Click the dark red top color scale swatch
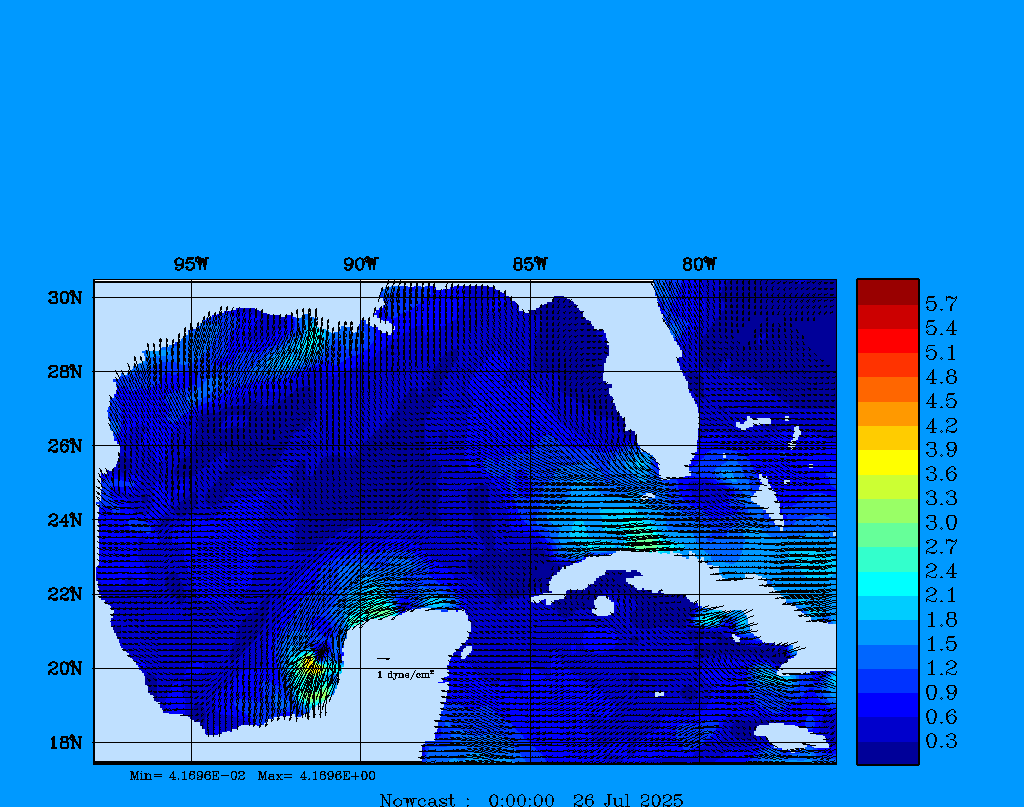Screen dimensions: 1024x807 [x=887, y=292]
